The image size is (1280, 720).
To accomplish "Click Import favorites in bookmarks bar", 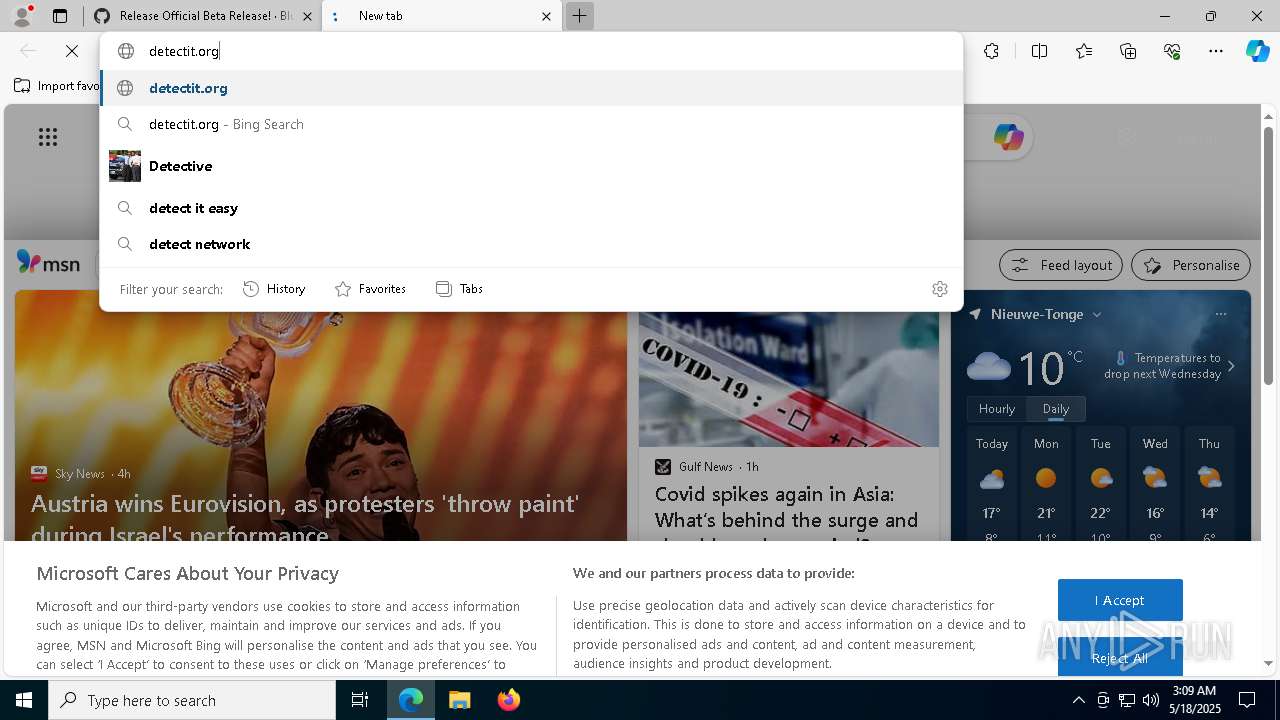I will tap(56, 86).
